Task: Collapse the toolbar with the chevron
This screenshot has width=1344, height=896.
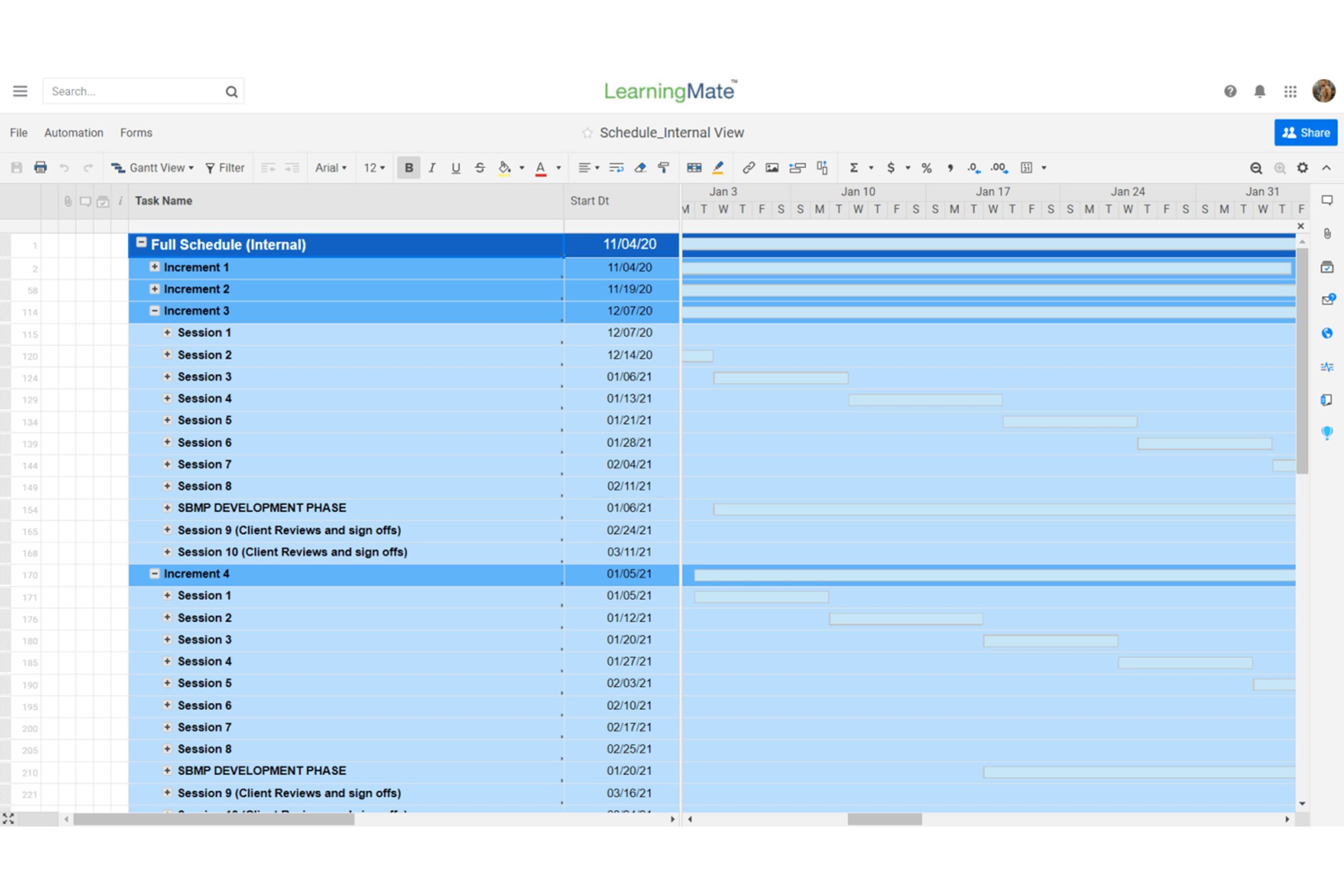Action: 1326,167
